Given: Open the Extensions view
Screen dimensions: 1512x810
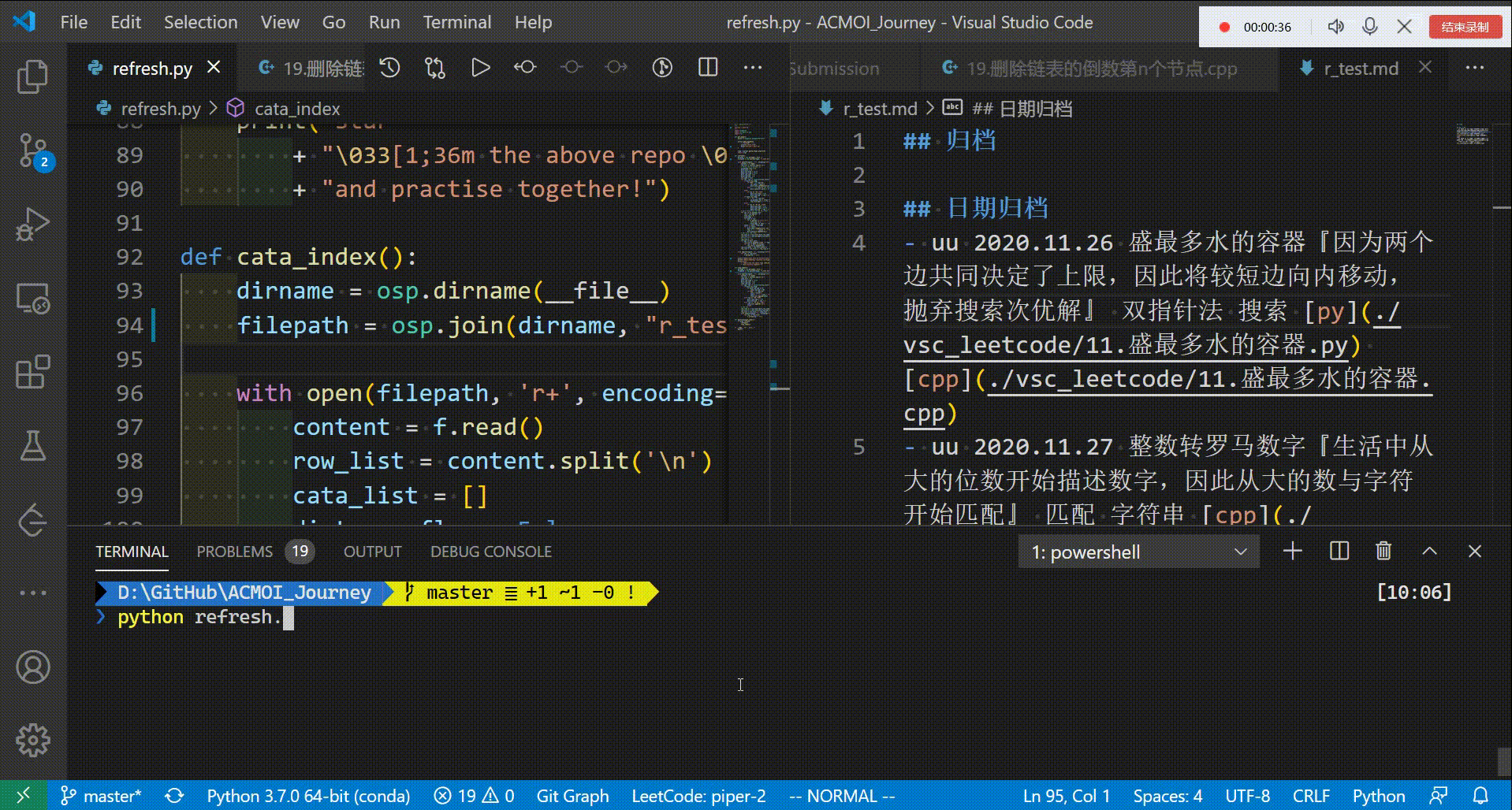Looking at the screenshot, I should point(32,372).
